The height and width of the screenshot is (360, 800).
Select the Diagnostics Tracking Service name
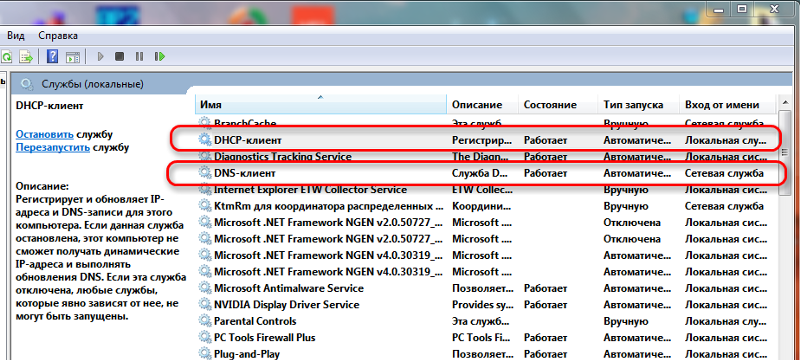coord(283,157)
